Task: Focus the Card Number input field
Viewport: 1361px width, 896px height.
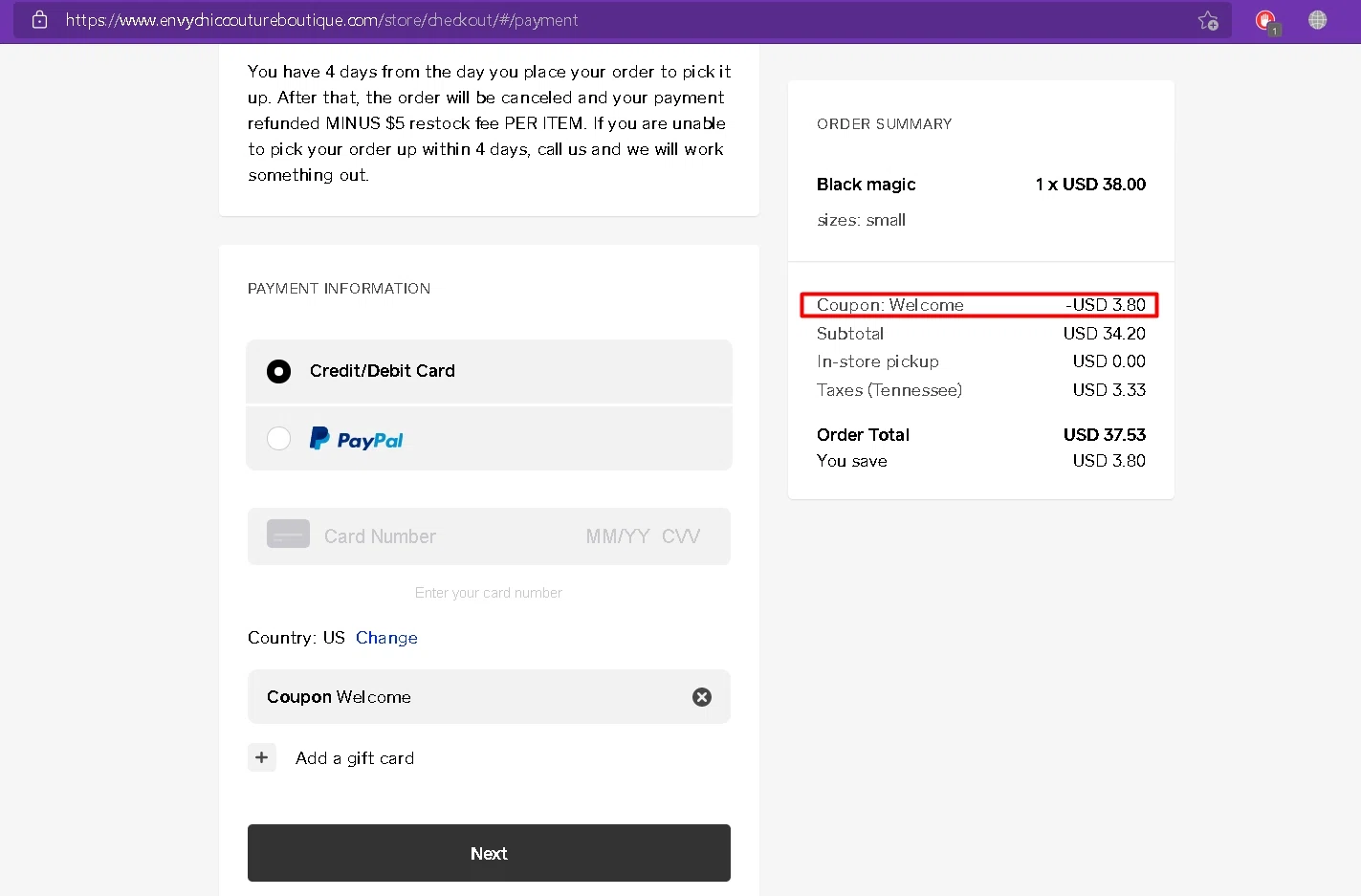Action: coord(380,536)
